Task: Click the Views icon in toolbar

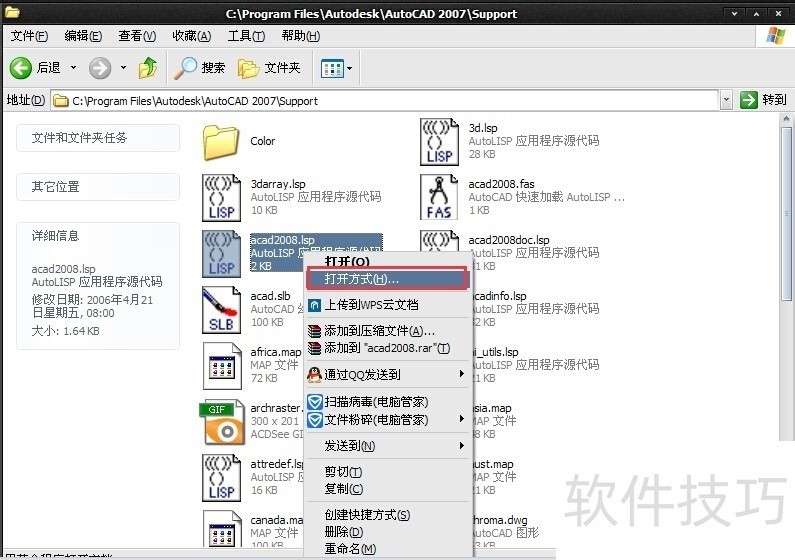Action: coord(332,68)
